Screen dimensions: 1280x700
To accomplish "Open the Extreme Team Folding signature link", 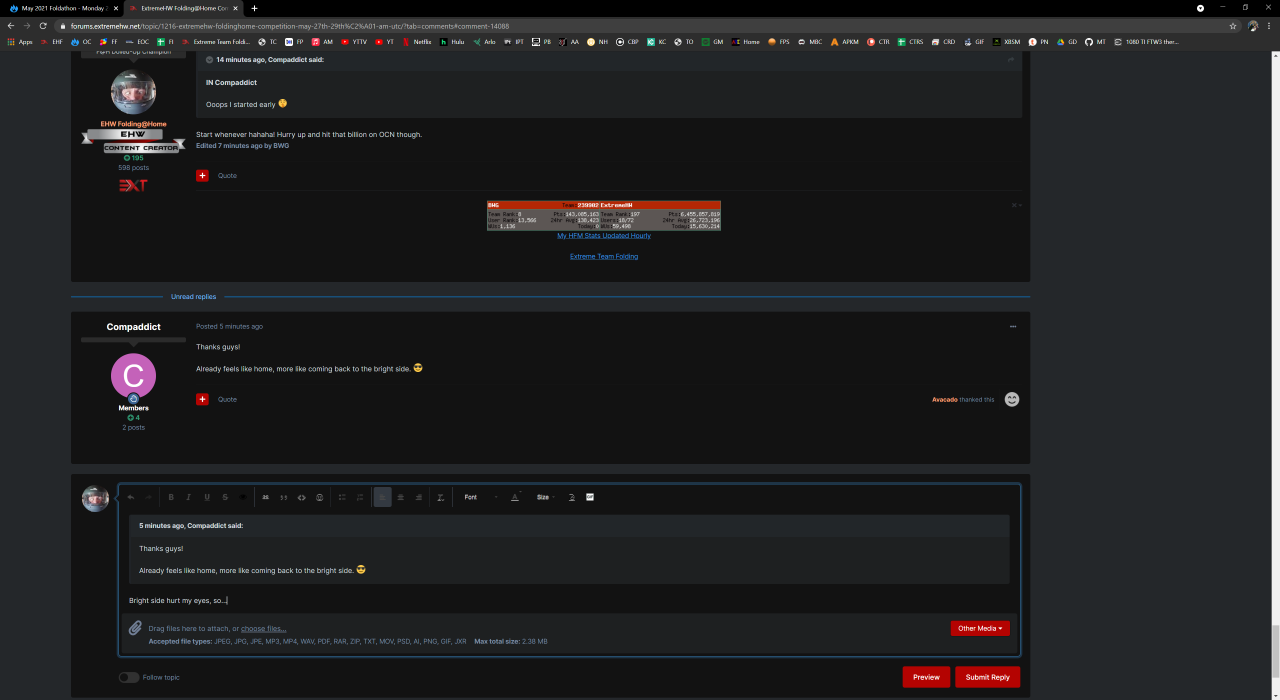I will (x=604, y=256).
